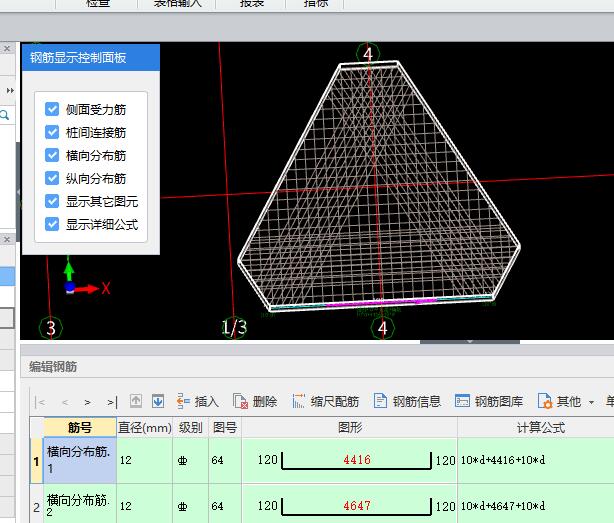Select 计算公式 column header

coord(540,427)
